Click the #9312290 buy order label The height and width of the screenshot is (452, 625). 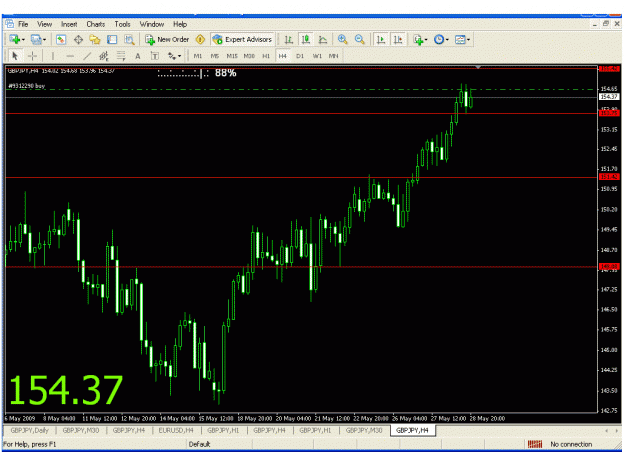[x=27, y=86]
